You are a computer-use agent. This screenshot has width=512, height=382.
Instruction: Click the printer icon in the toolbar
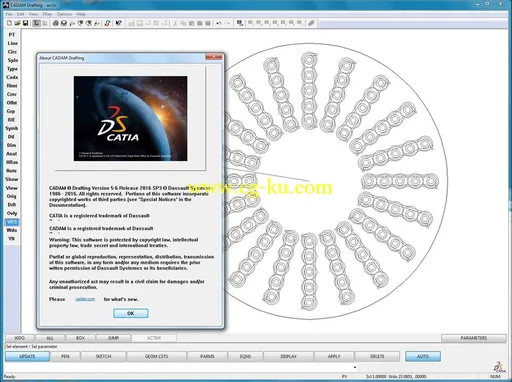tap(55, 23)
